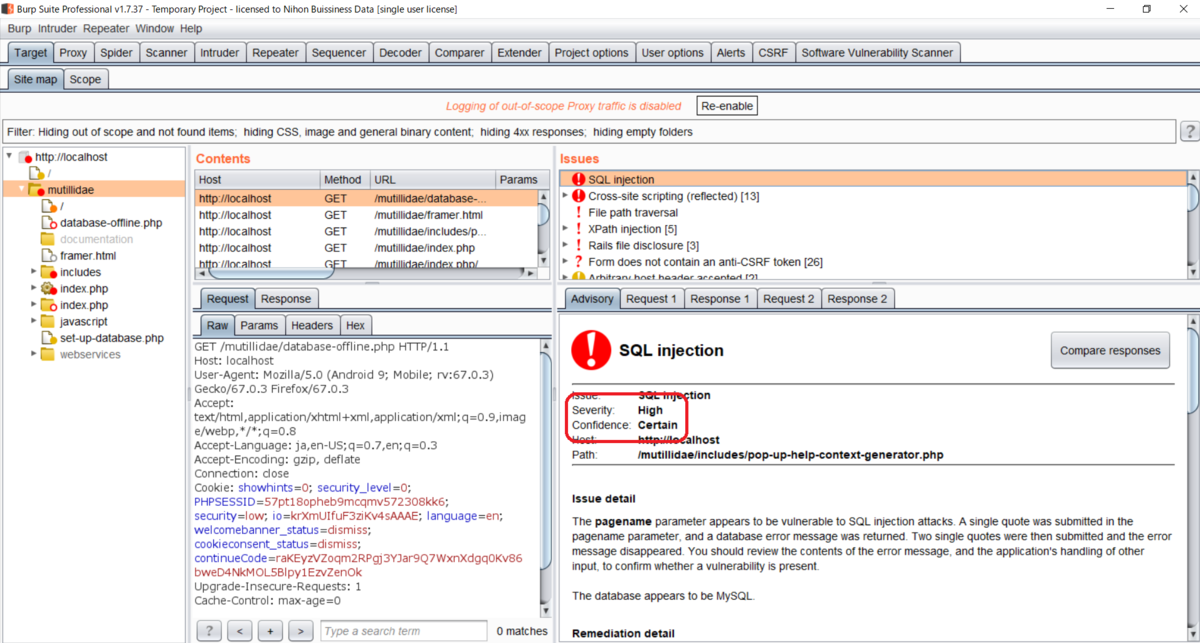The height and width of the screenshot is (643, 1200).
Task: Sort contents by the Host column header
Action: (x=256, y=180)
